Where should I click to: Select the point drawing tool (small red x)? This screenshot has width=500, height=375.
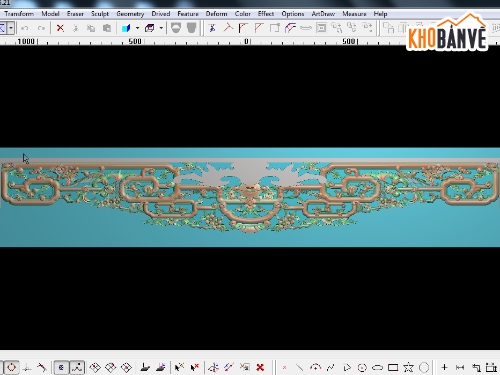point(284,367)
